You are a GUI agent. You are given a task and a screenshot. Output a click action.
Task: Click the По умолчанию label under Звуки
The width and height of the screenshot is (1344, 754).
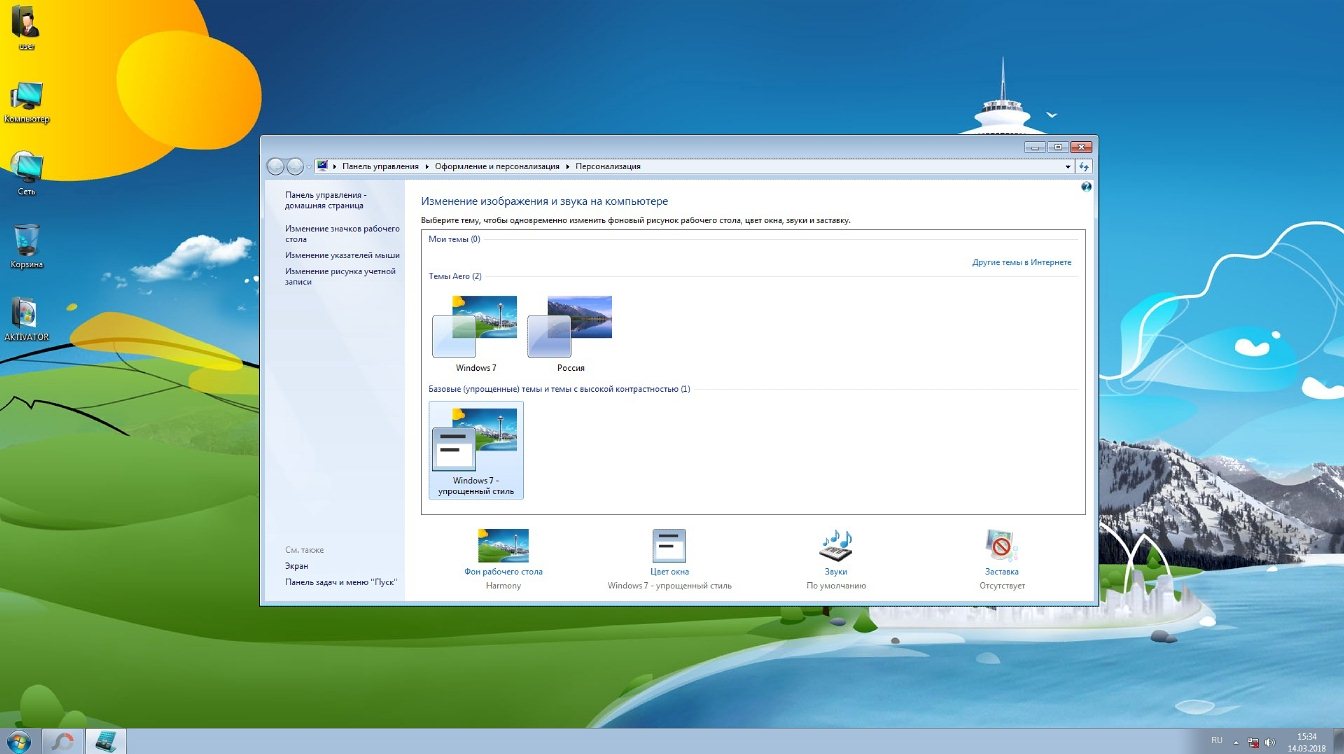click(x=836, y=585)
